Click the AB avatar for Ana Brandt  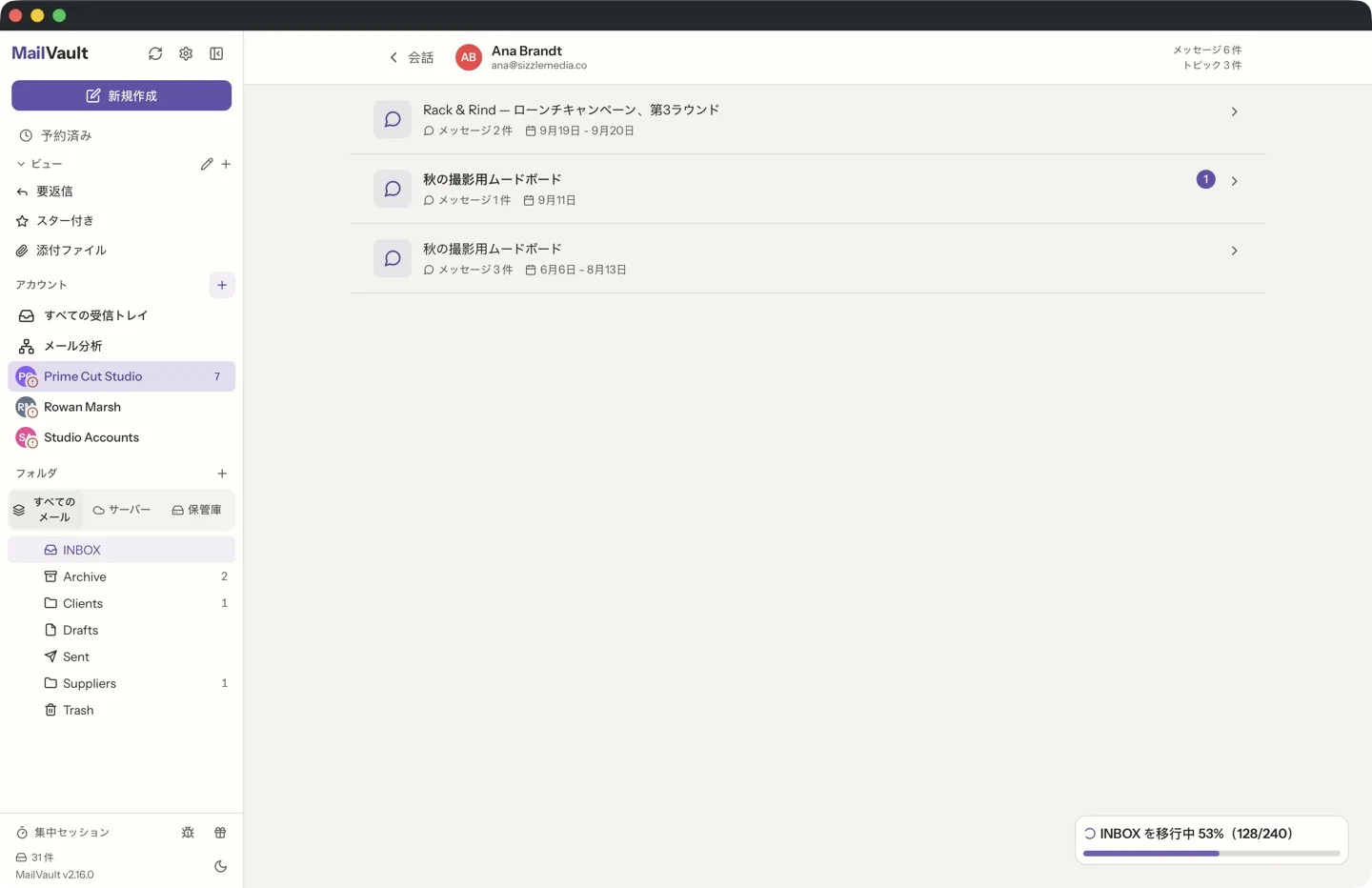(469, 57)
